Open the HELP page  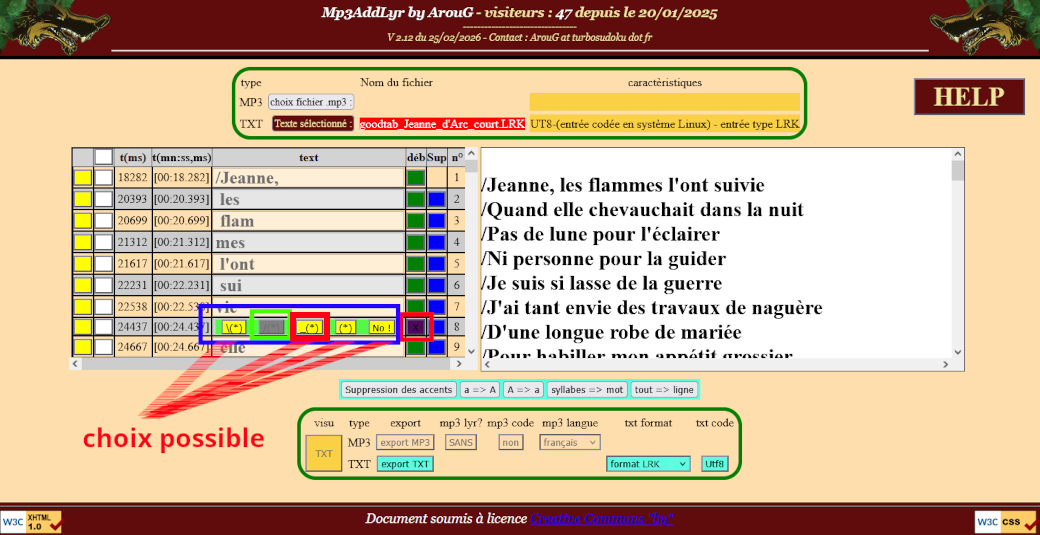968,97
